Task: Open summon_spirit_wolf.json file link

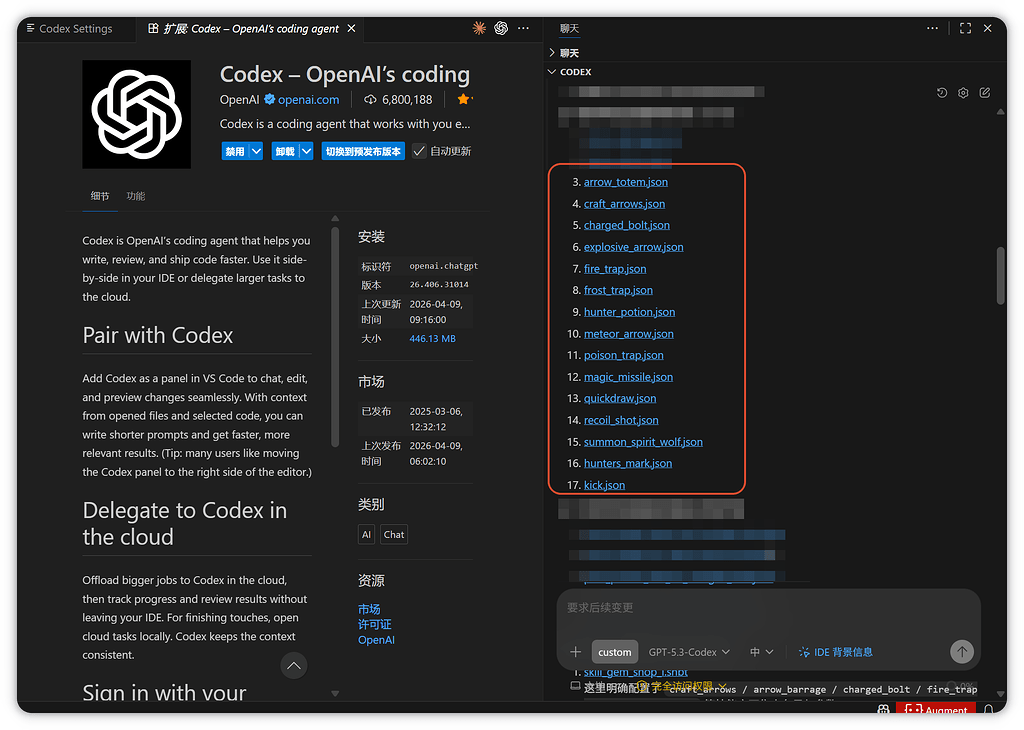Action: point(643,442)
